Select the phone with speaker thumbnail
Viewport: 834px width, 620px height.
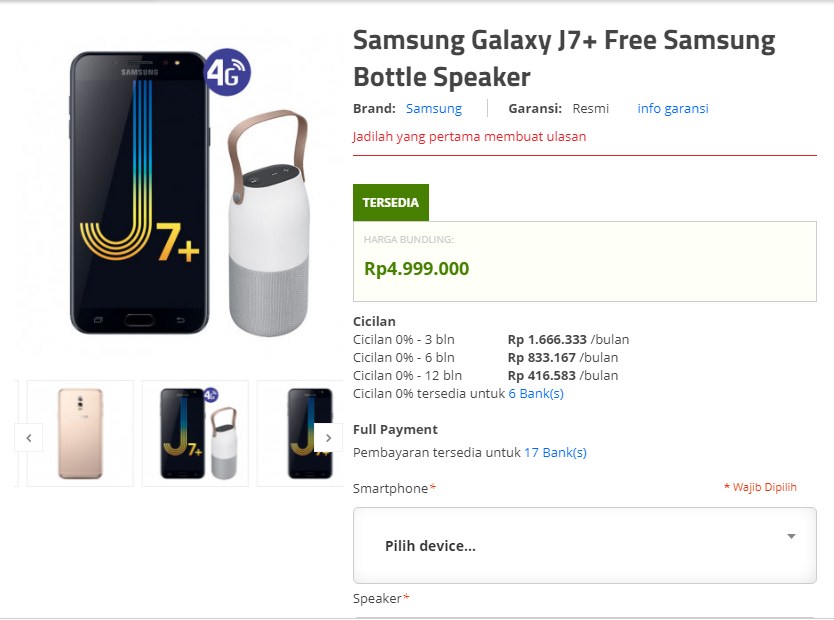pyautogui.click(x=195, y=433)
